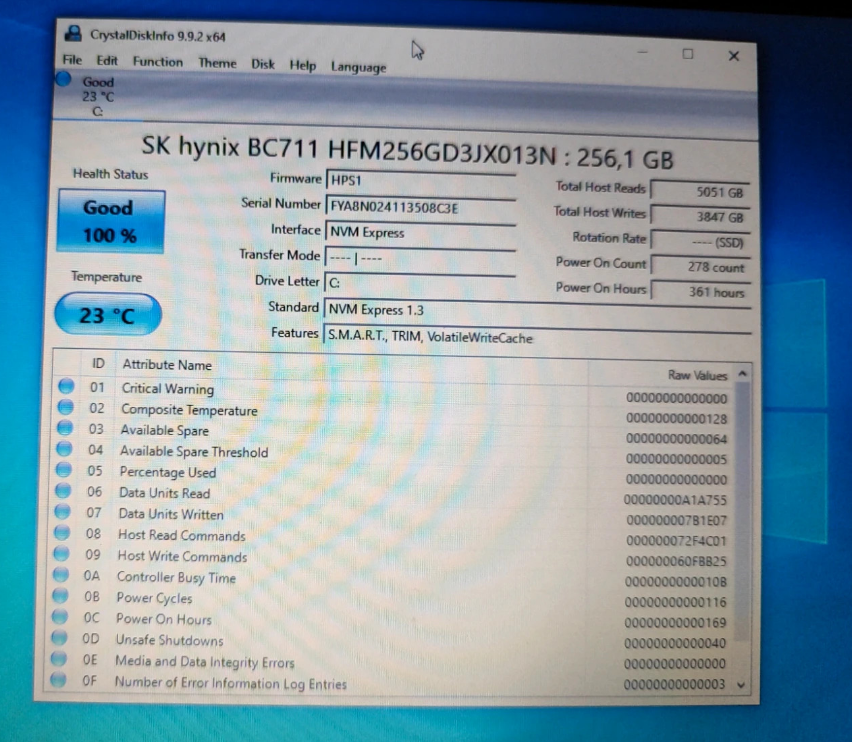Select the Composite Temperature attribute name
Viewport: 852px width, 742px height.
click(x=189, y=410)
